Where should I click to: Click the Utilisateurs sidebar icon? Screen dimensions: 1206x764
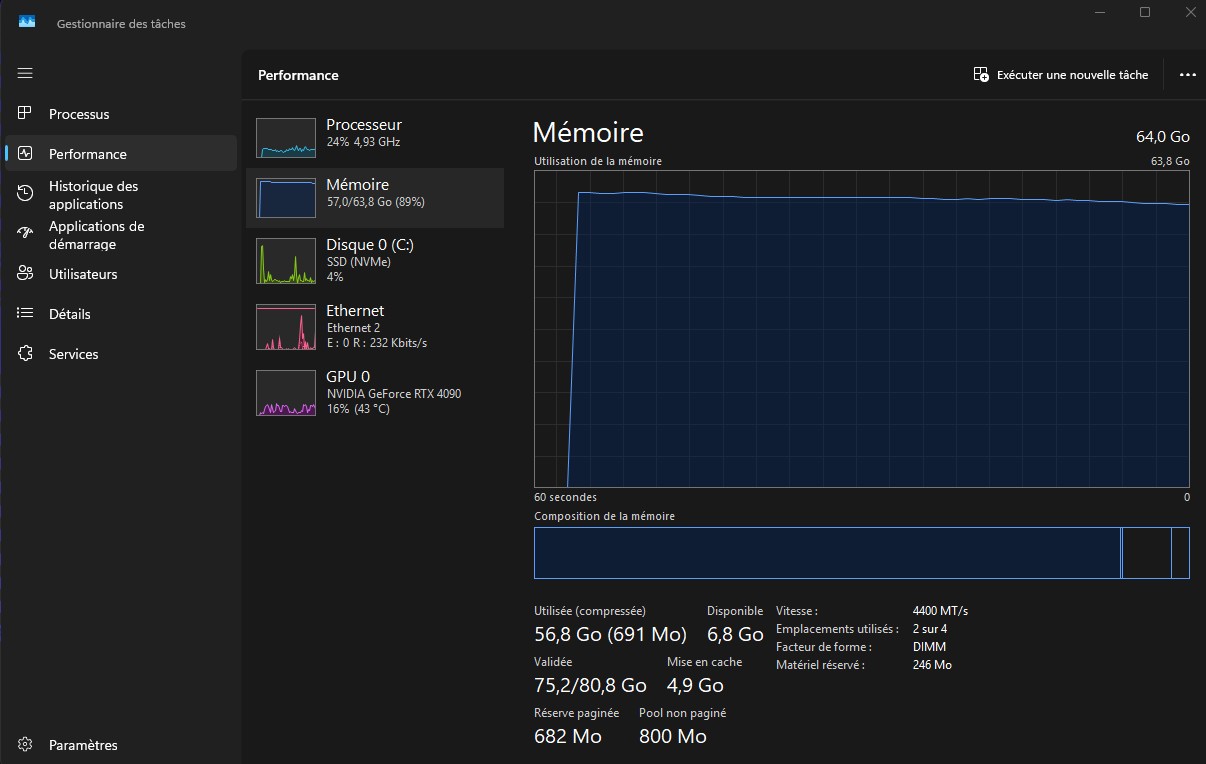click(x=26, y=274)
